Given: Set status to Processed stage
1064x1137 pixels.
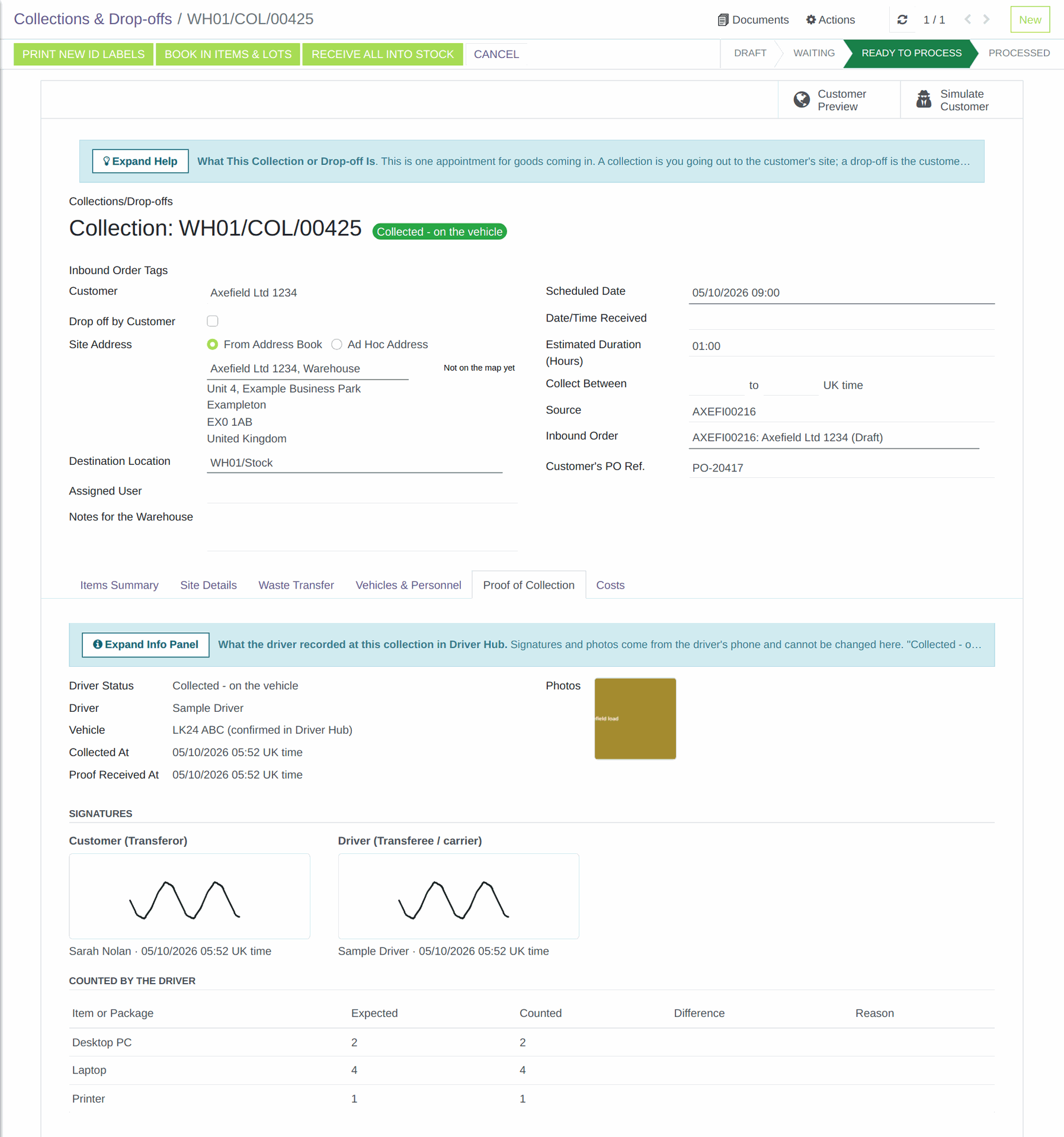Looking at the screenshot, I should point(1019,53).
